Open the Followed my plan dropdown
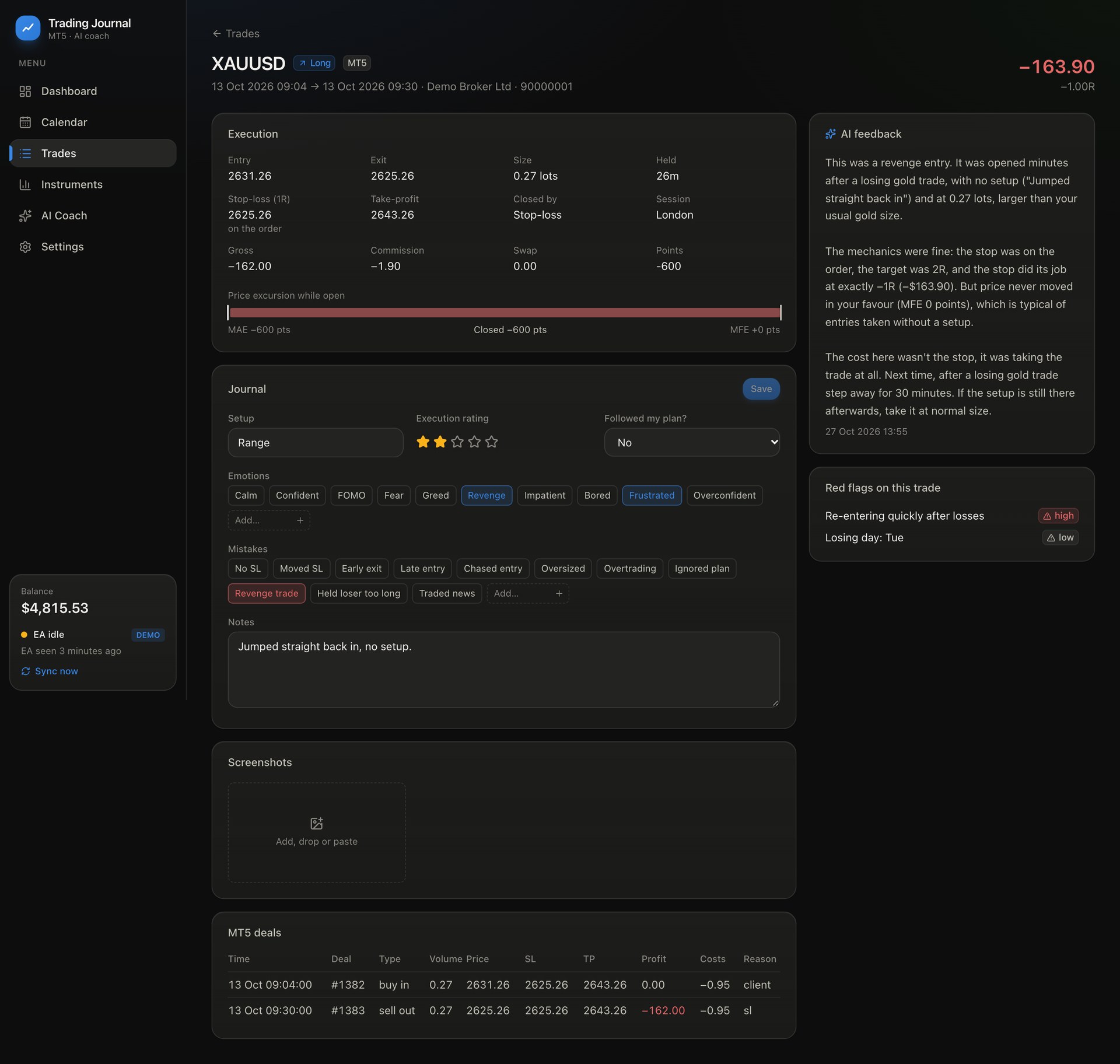Viewport: 1120px width, 1064px height. pyautogui.click(x=692, y=443)
